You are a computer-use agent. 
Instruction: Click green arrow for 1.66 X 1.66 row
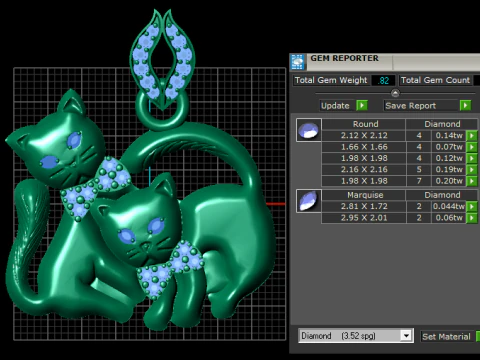point(472,147)
